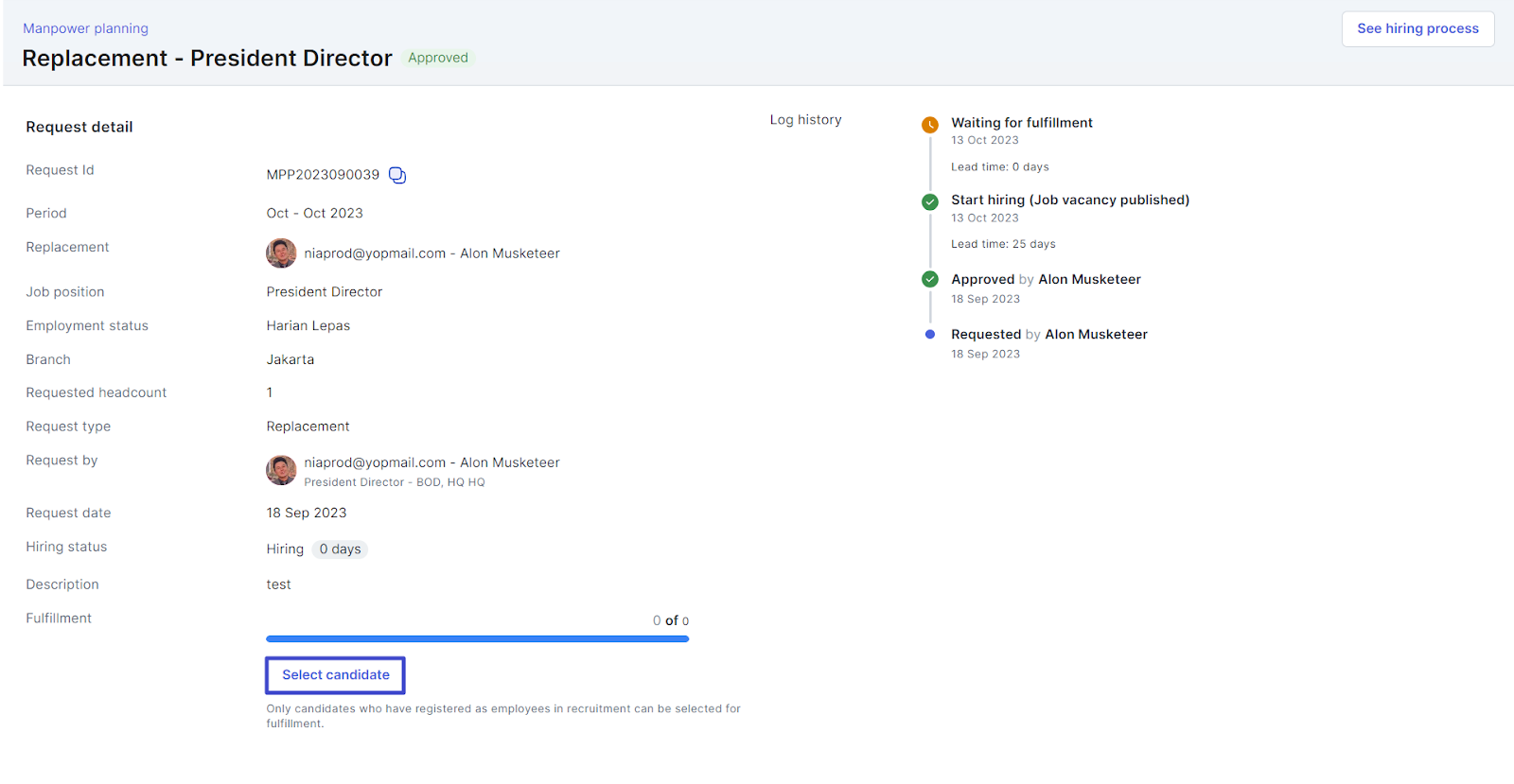Viewport: 1514px width, 784px height.
Task: Click green check icon beside Start hiring
Action: 930,201
